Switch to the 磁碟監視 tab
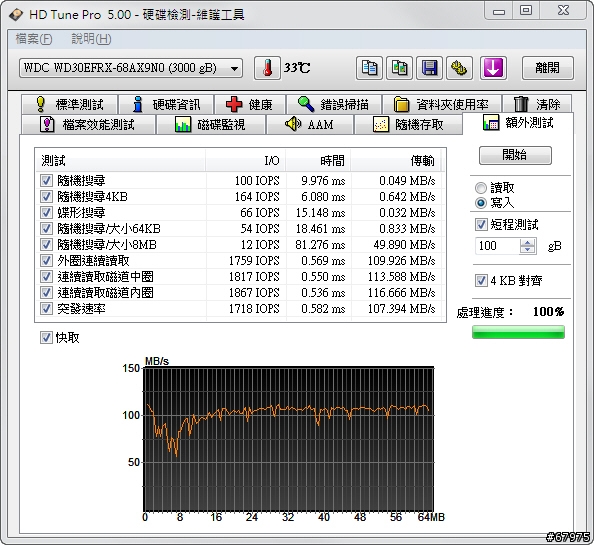This screenshot has width=594, height=545. 211,125
